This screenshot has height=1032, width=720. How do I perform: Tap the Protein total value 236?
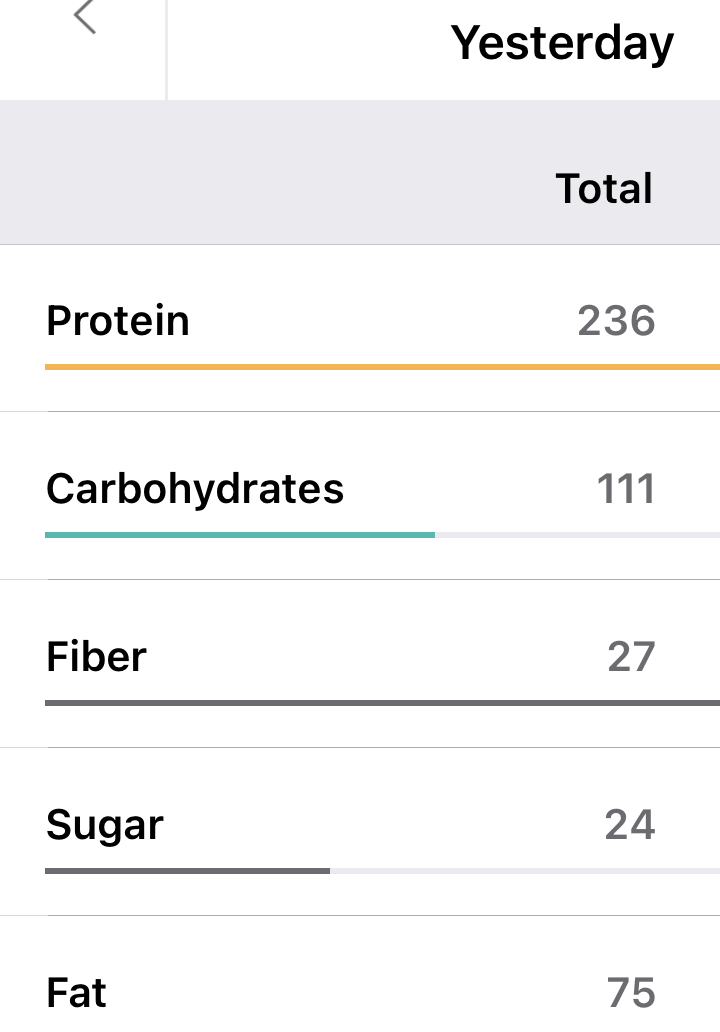pyautogui.click(x=616, y=321)
